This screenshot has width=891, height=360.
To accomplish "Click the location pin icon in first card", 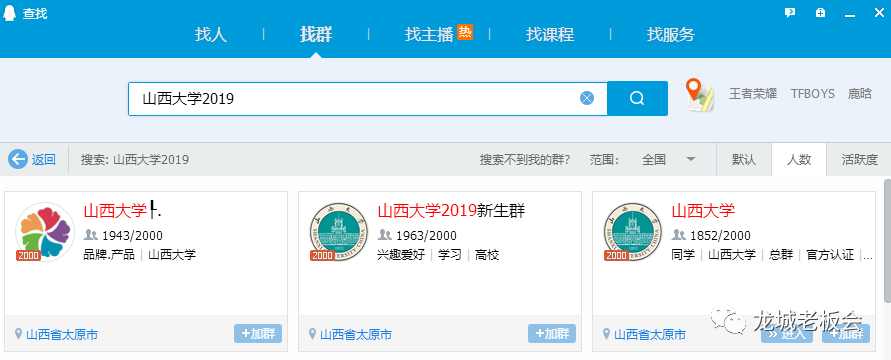I will 18,334.
